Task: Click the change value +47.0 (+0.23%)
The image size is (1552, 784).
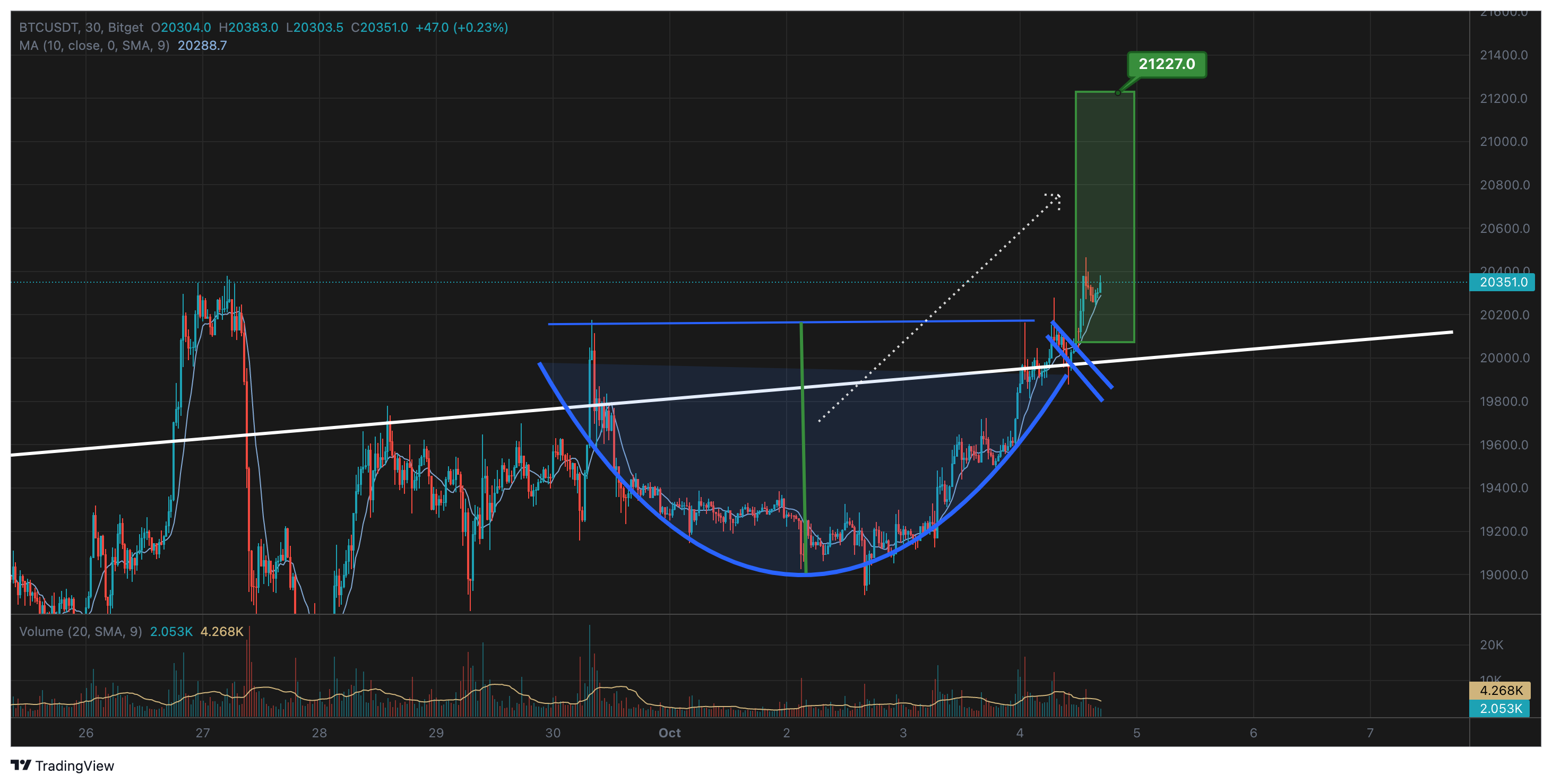Action: (461, 28)
